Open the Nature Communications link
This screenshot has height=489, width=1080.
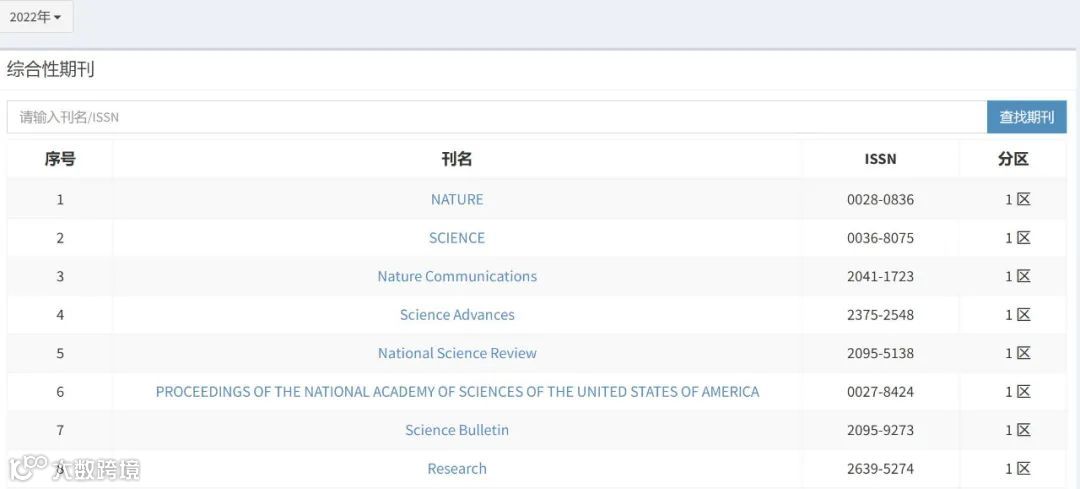(x=457, y=276)
